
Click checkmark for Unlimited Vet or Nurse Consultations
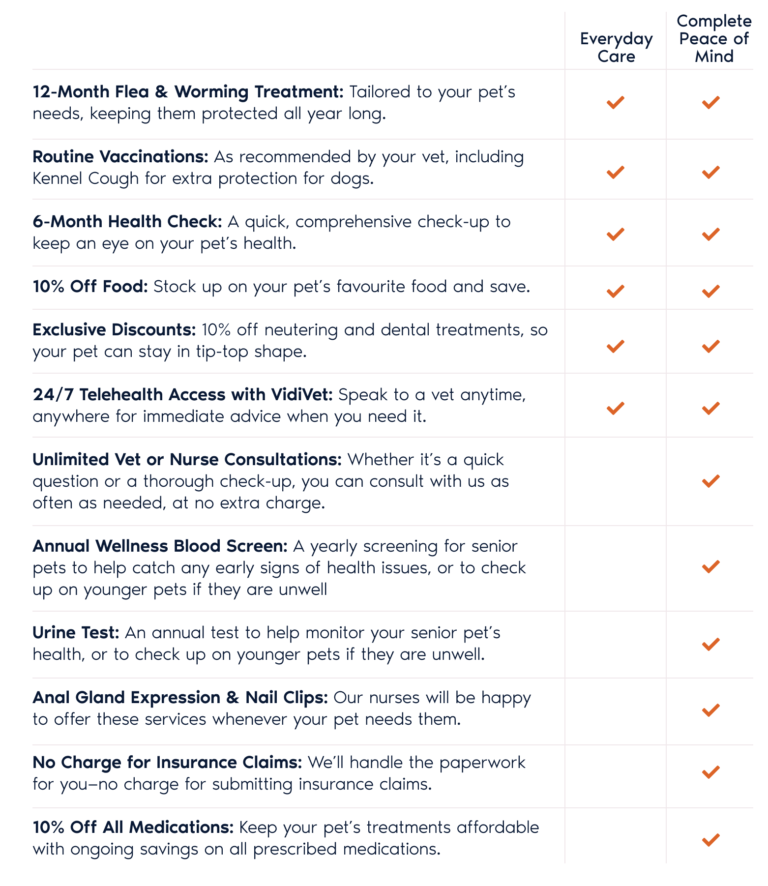point(711,481)
